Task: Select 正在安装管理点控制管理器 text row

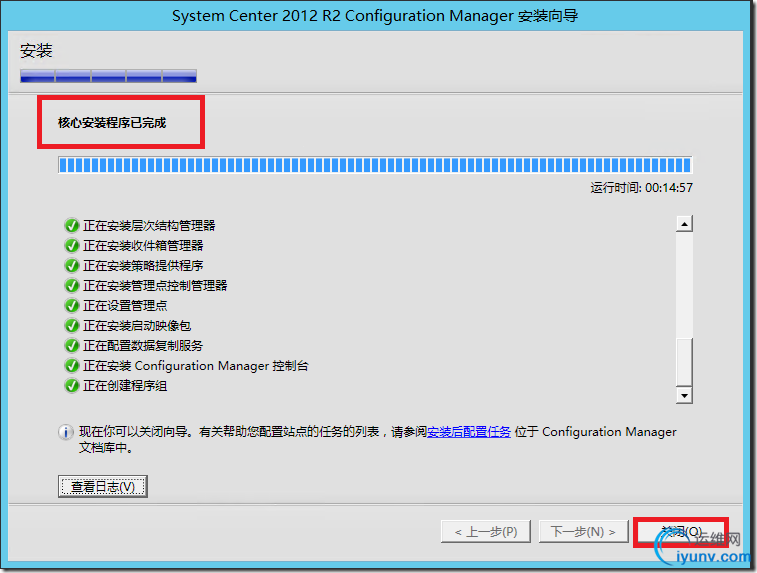Action: tap(155, 286)
